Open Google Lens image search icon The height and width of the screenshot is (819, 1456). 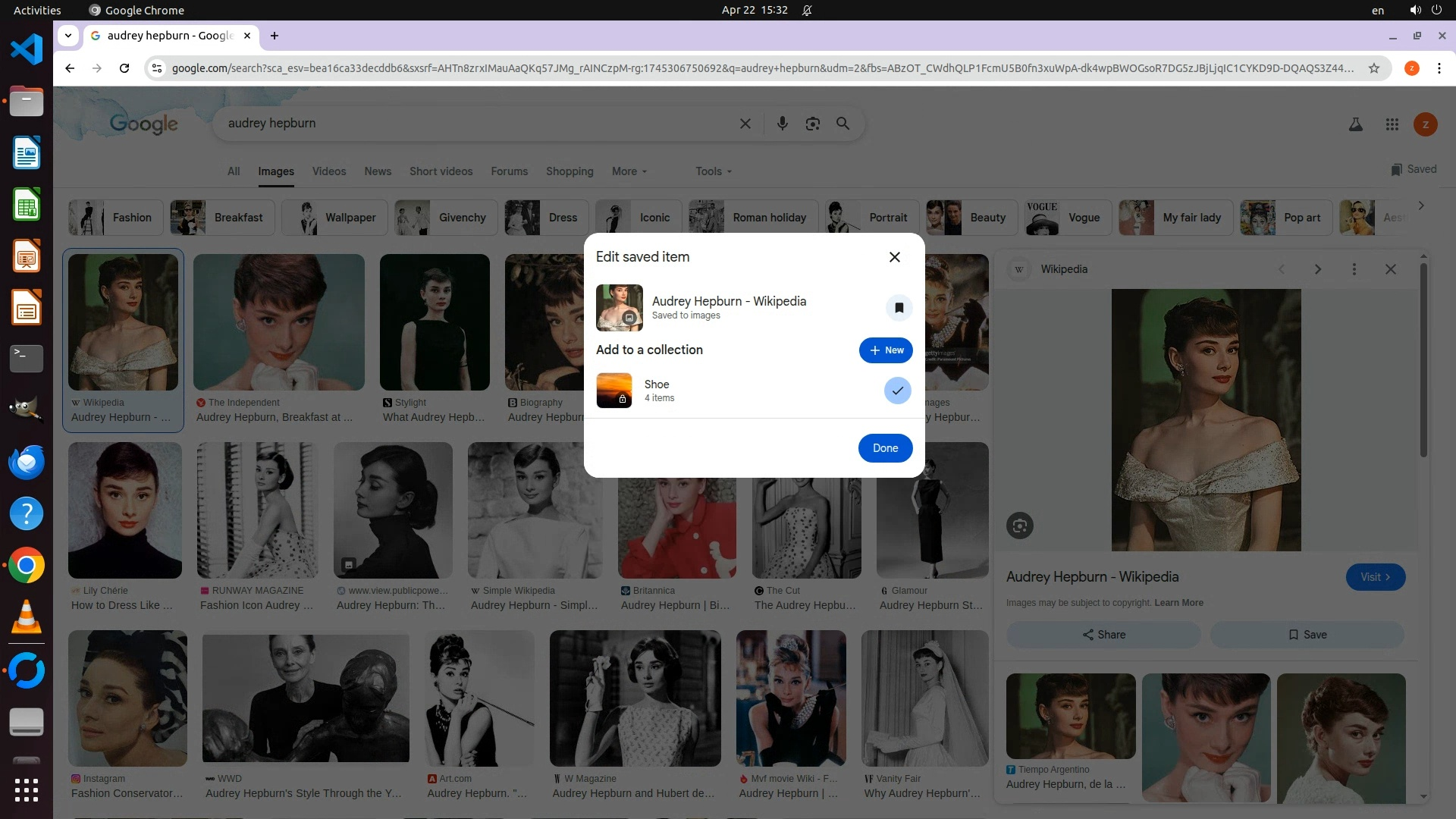point(812,124)
